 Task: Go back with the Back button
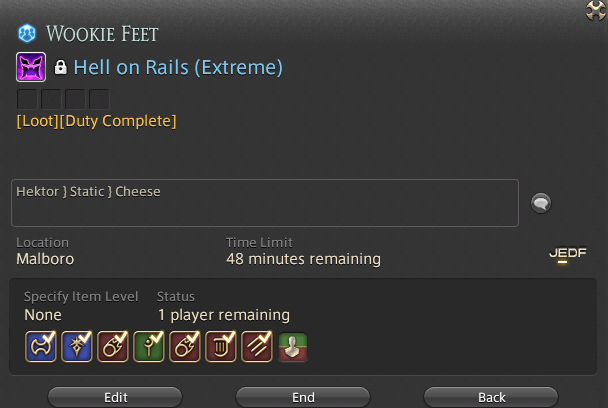pos(491,397)
